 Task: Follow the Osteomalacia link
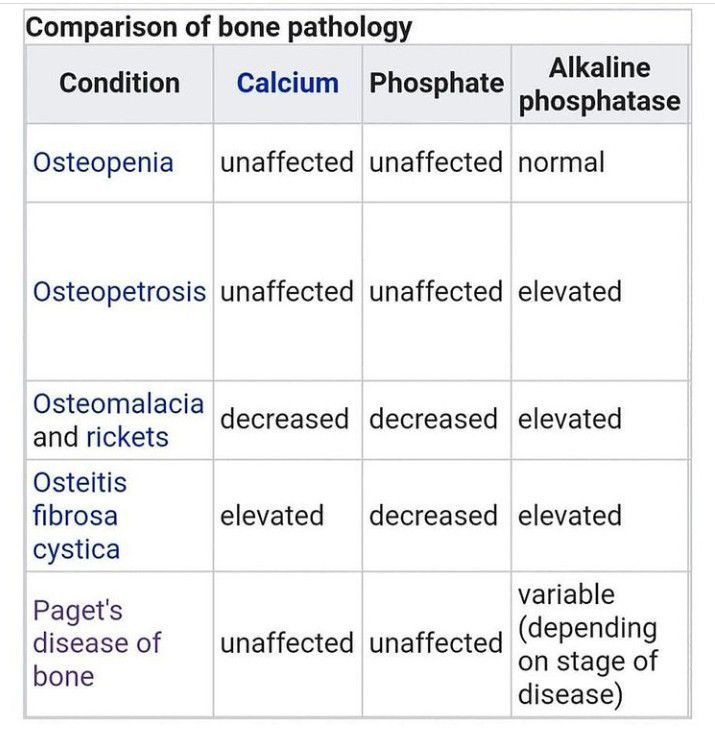point(118,404)
